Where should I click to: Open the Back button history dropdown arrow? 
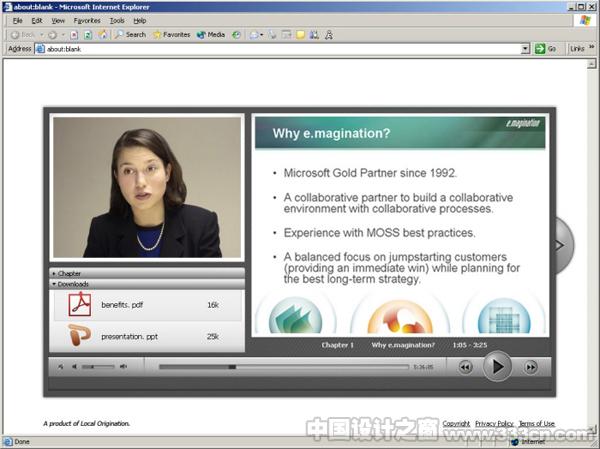[42, 35]
